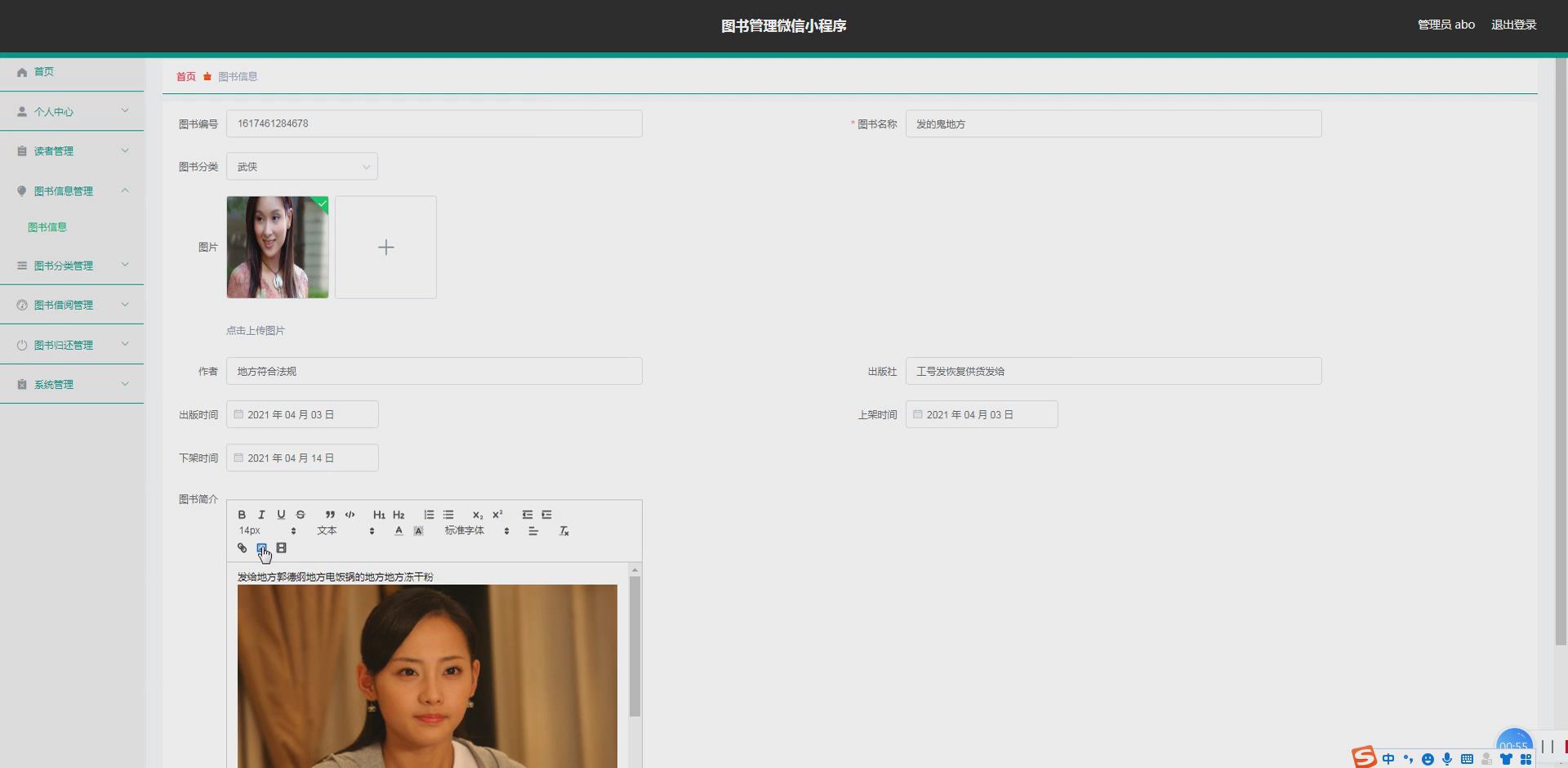This screenshot has width=1568, height=768.
Task: Toggle Chinese/English input mode 中
Action: [x=1388, y=759]
